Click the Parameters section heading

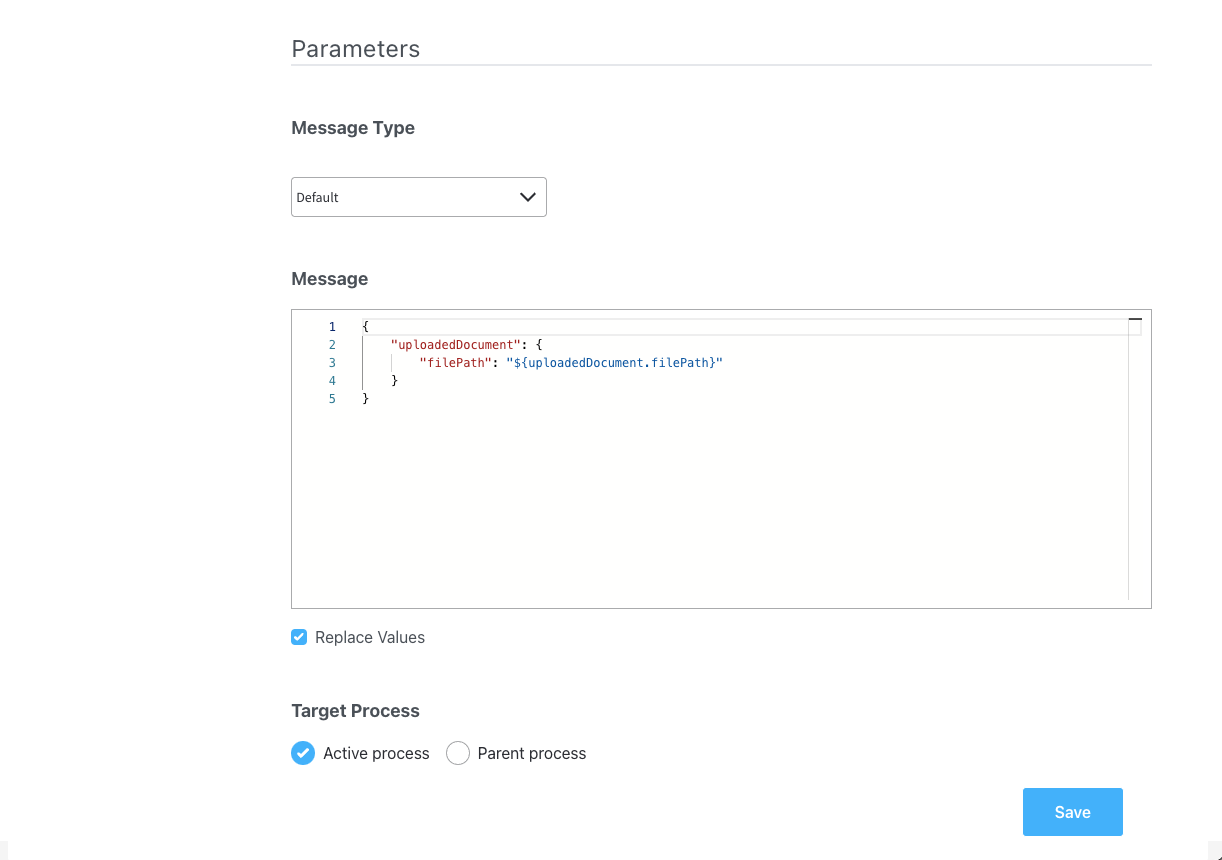356,49
